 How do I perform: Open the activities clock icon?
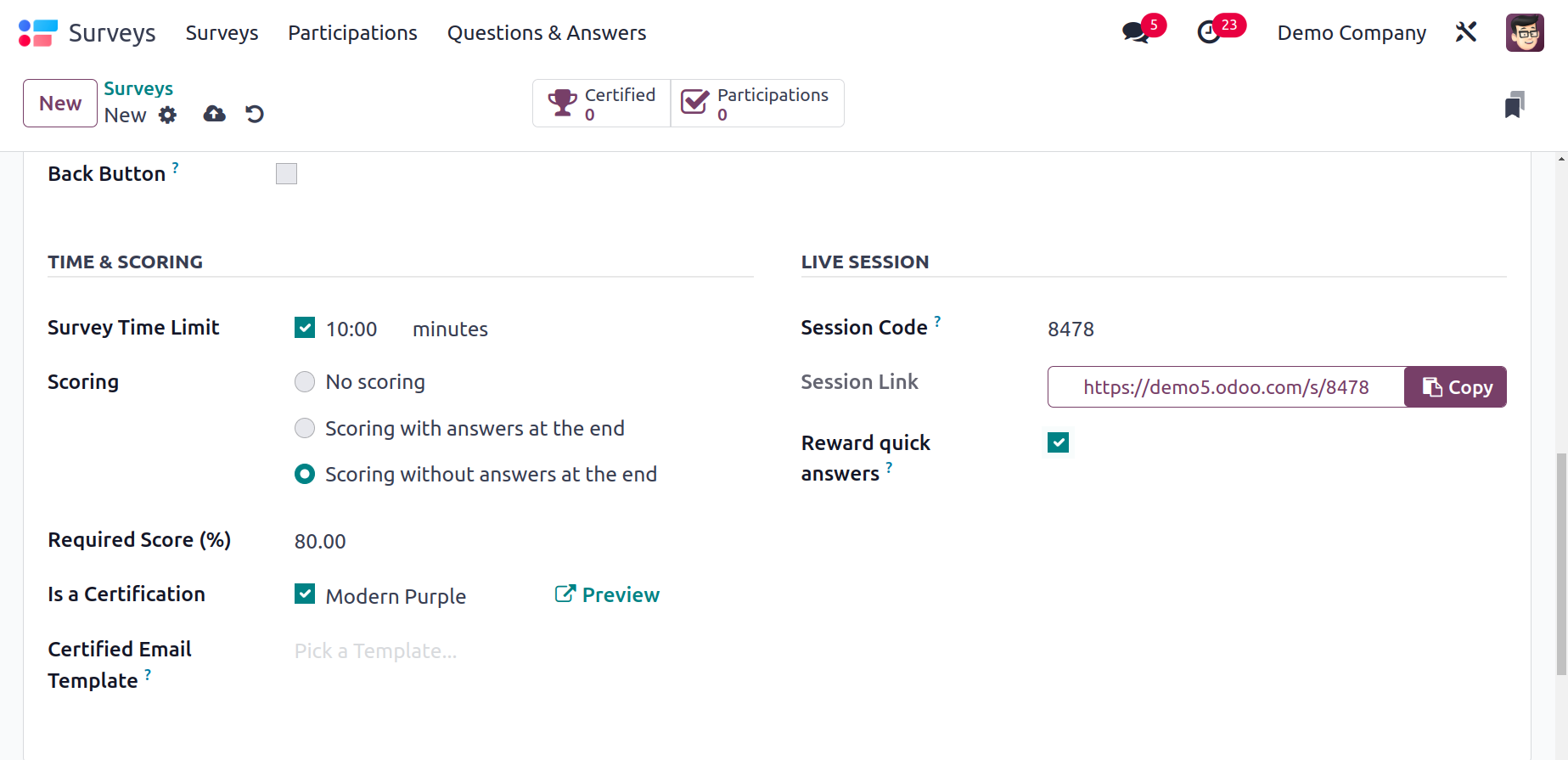tap(1209, 33)
